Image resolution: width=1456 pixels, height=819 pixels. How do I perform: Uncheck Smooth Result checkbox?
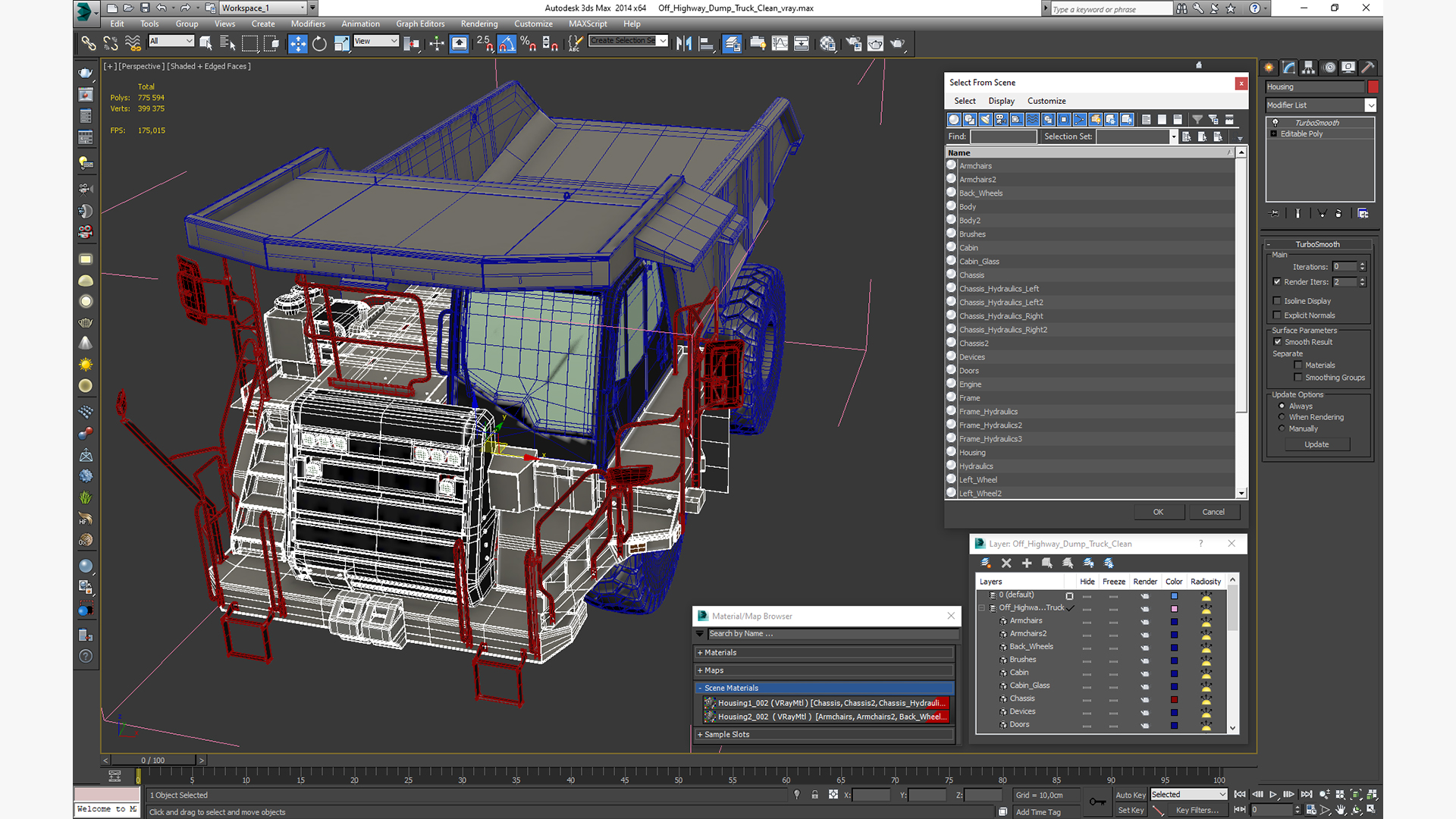(x=1278, y=342)
